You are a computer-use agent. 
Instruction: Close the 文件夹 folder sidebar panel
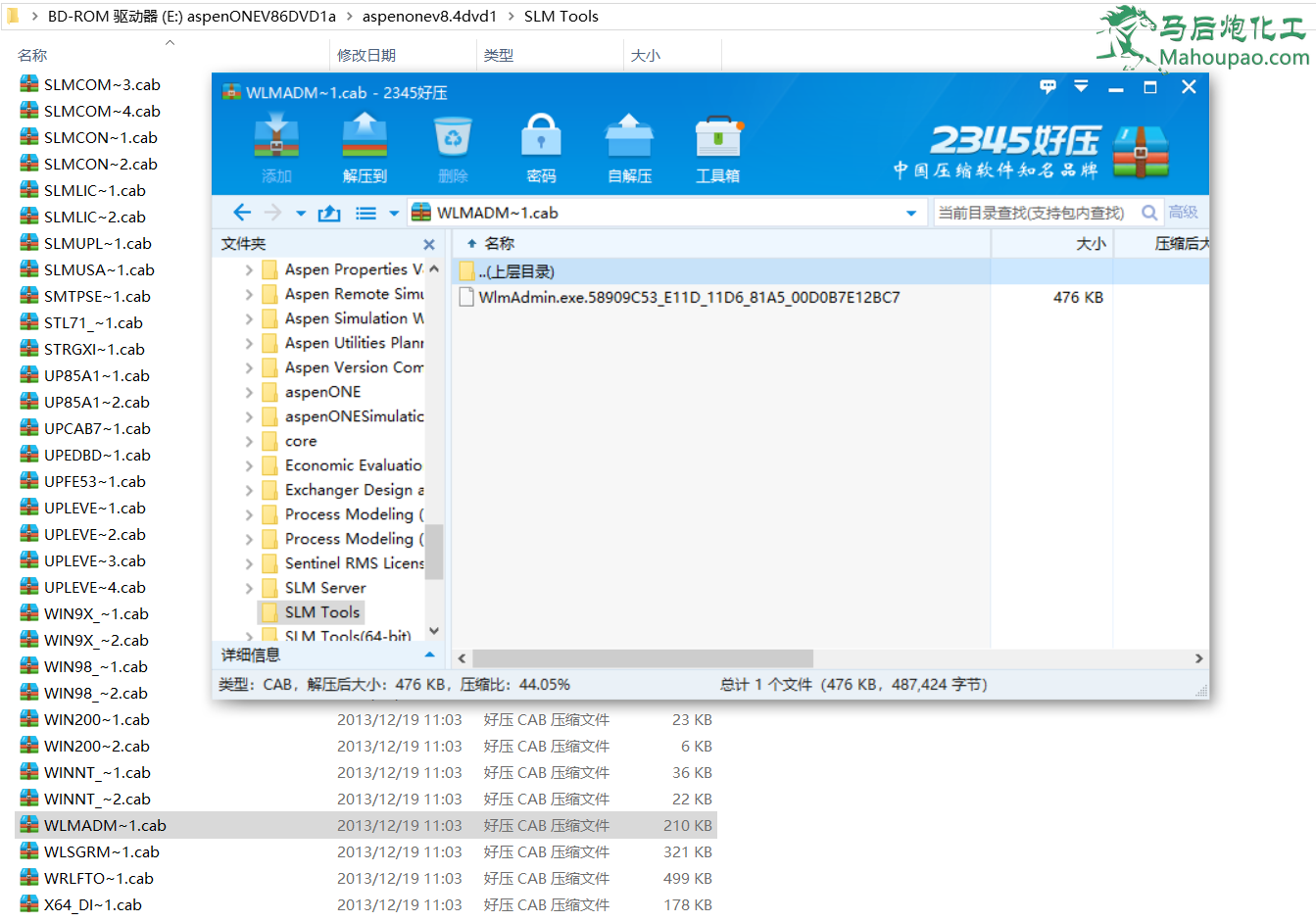pyautogui.click(x=428, y=244)
